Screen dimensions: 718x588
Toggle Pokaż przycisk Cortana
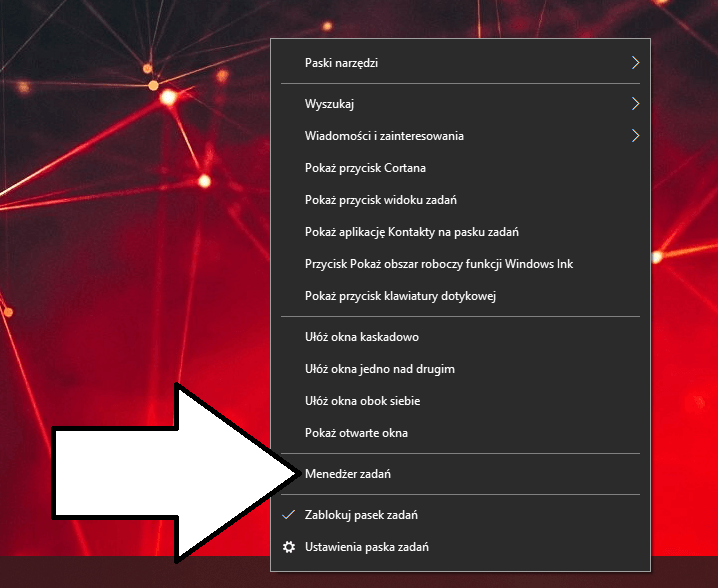click(460, 168)
